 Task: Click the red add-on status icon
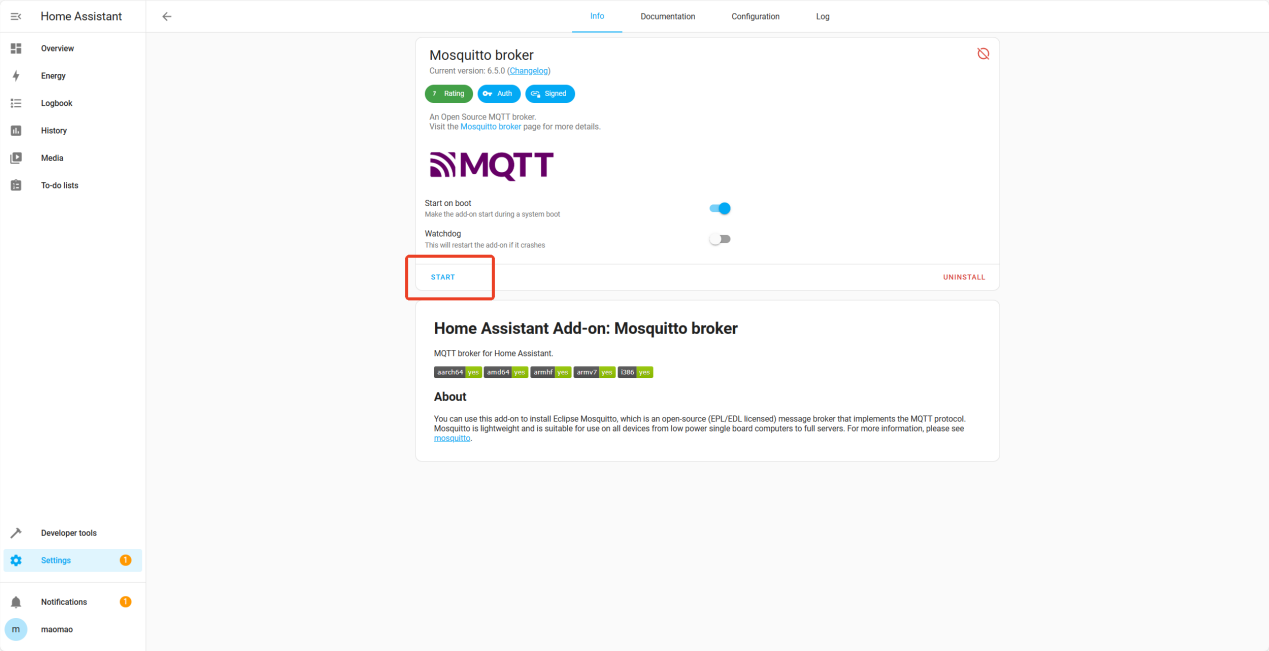point(983,54)
